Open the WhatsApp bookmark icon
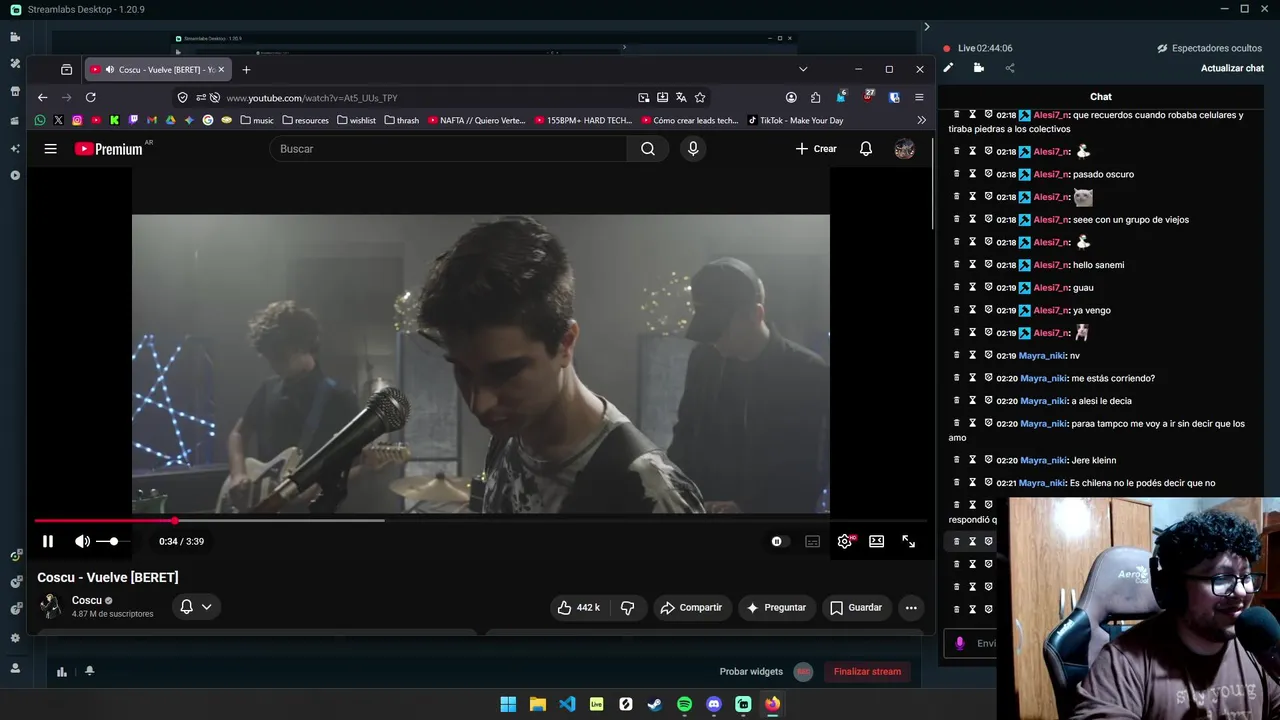 pos(40,120)
